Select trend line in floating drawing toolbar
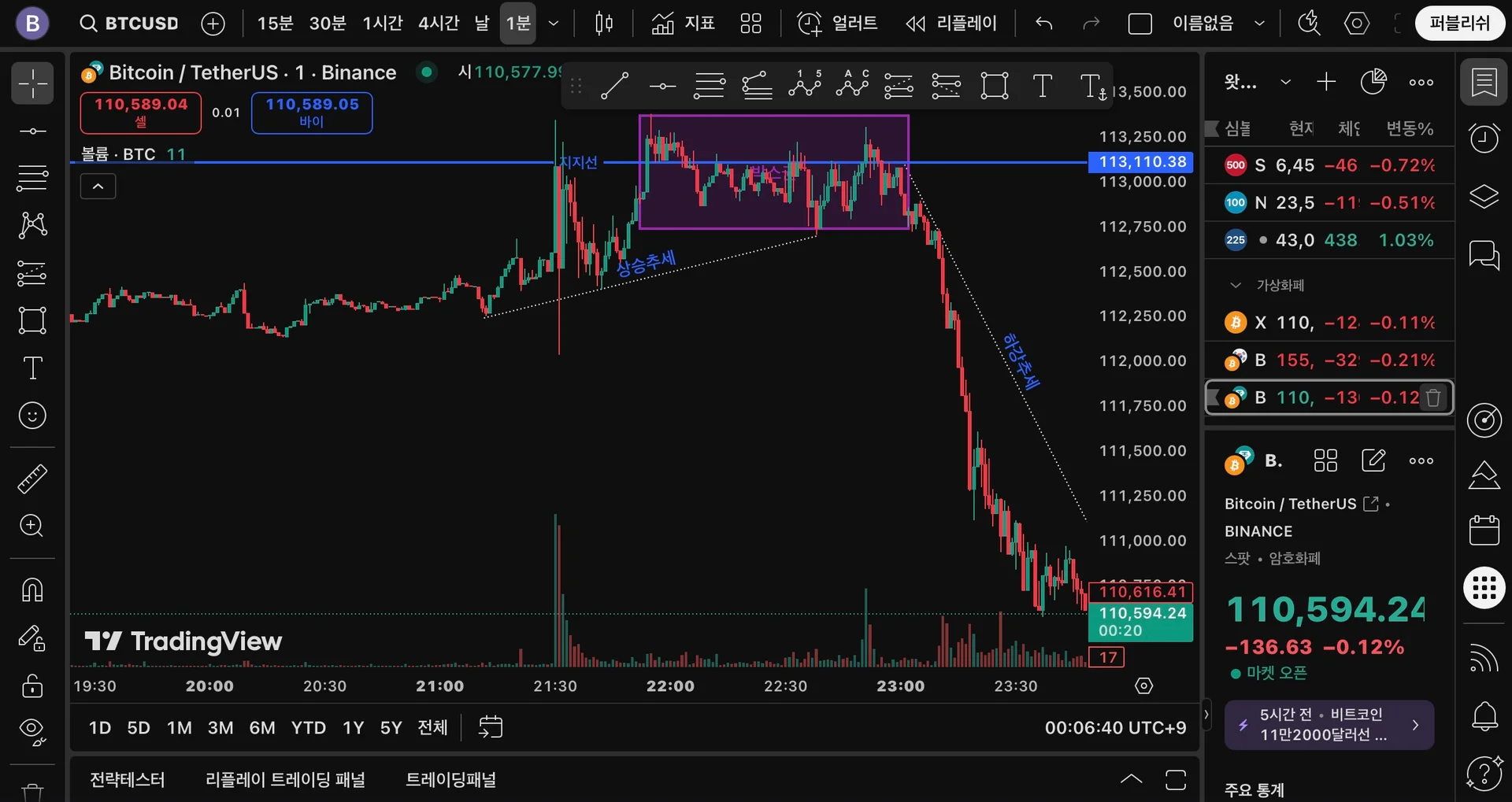The image size is (1512, 802). pos(614,86)
